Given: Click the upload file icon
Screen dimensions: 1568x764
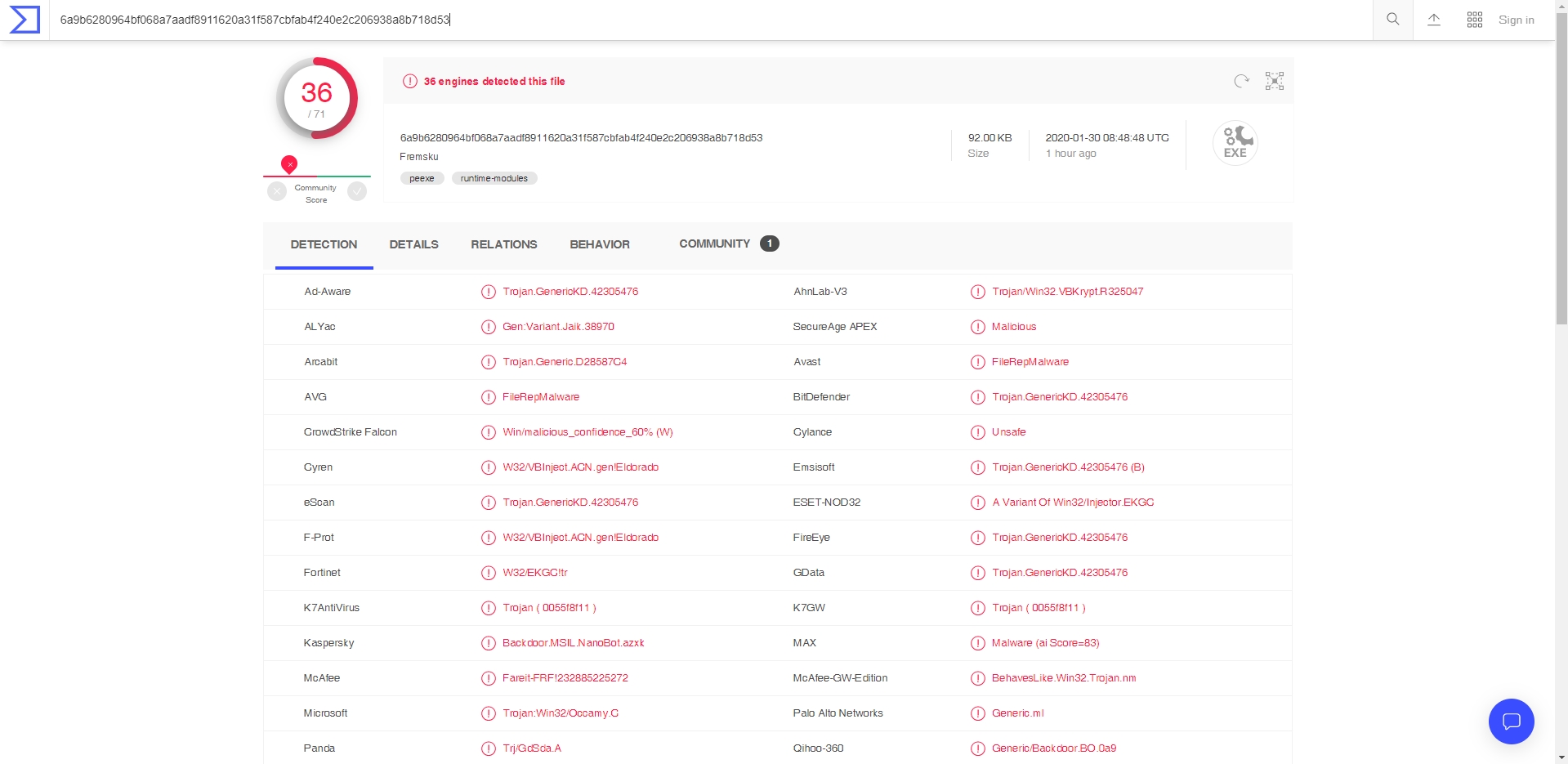Looking at the screenshot, I should tap(1434, 20).
